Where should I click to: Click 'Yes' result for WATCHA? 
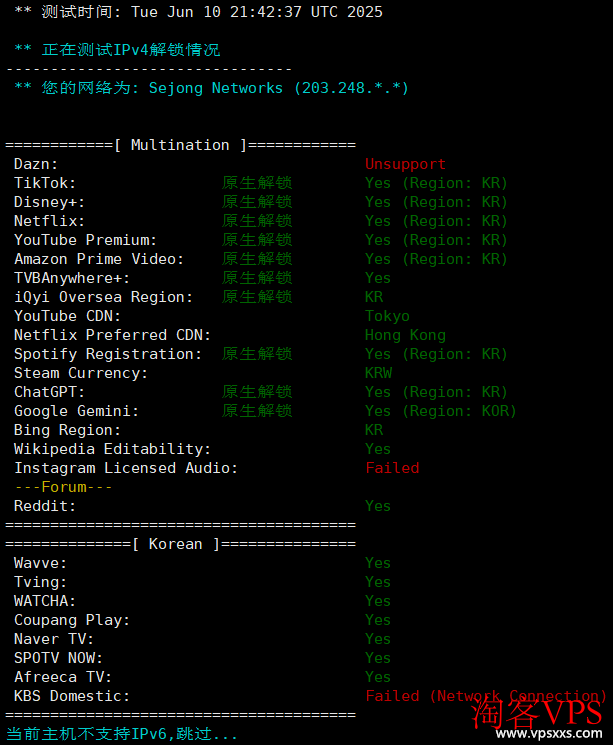(x=378, y=601)
